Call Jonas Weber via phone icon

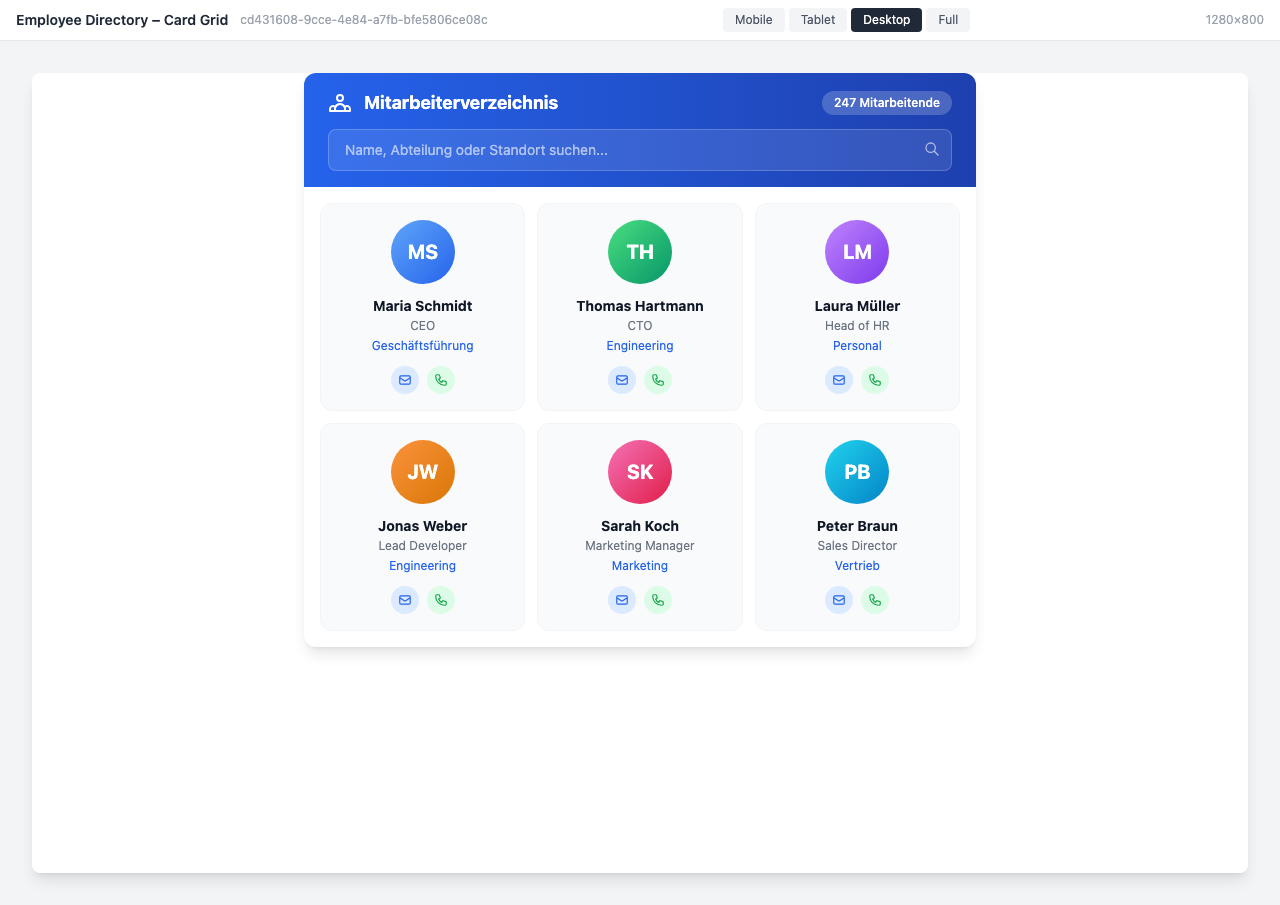click(x=441, y=600)
